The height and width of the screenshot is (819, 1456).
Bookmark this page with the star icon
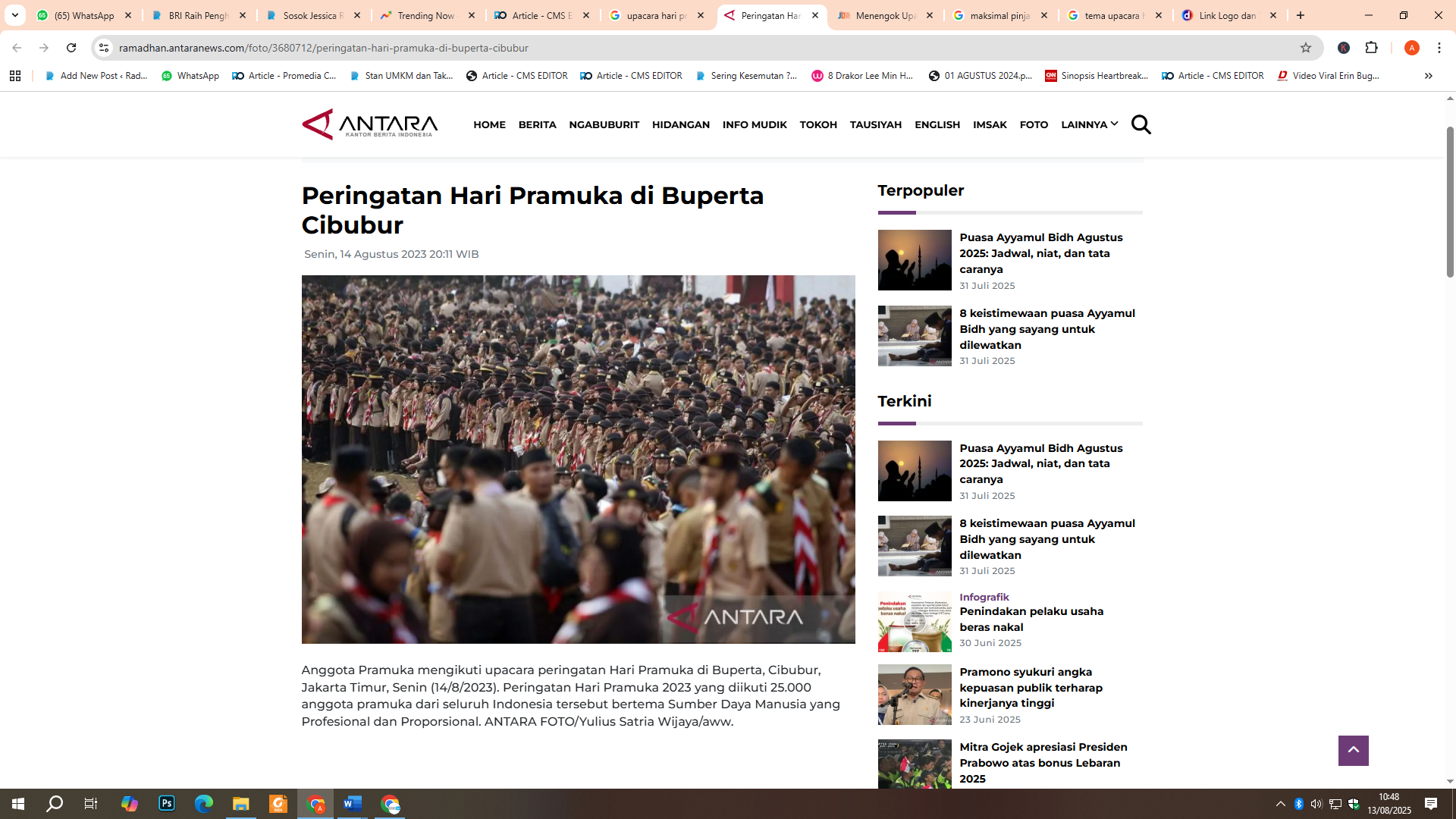click(x=1306, y=48)
